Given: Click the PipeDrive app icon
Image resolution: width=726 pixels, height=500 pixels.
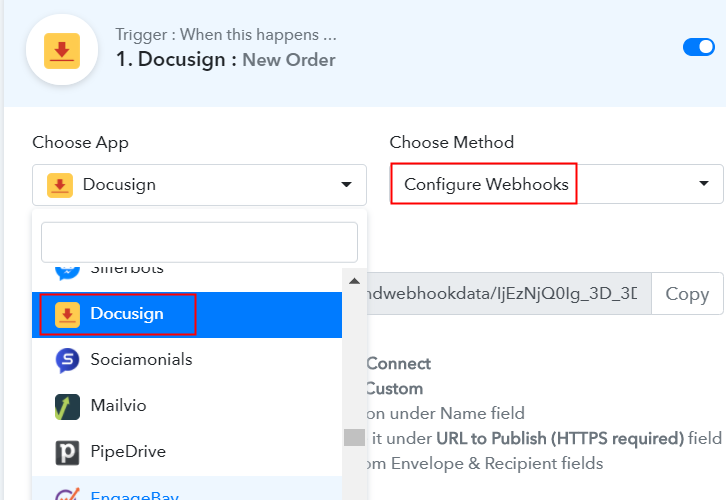Looking at the screenshot, I should (67, 452).
